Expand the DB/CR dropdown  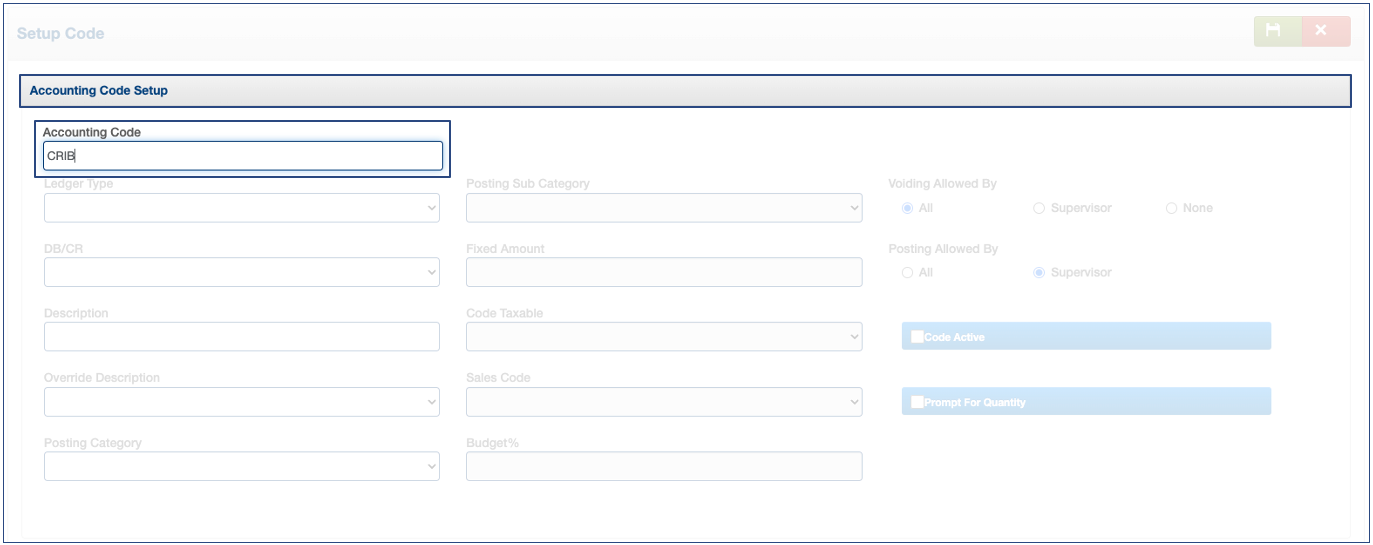click(x=241, y=272)
